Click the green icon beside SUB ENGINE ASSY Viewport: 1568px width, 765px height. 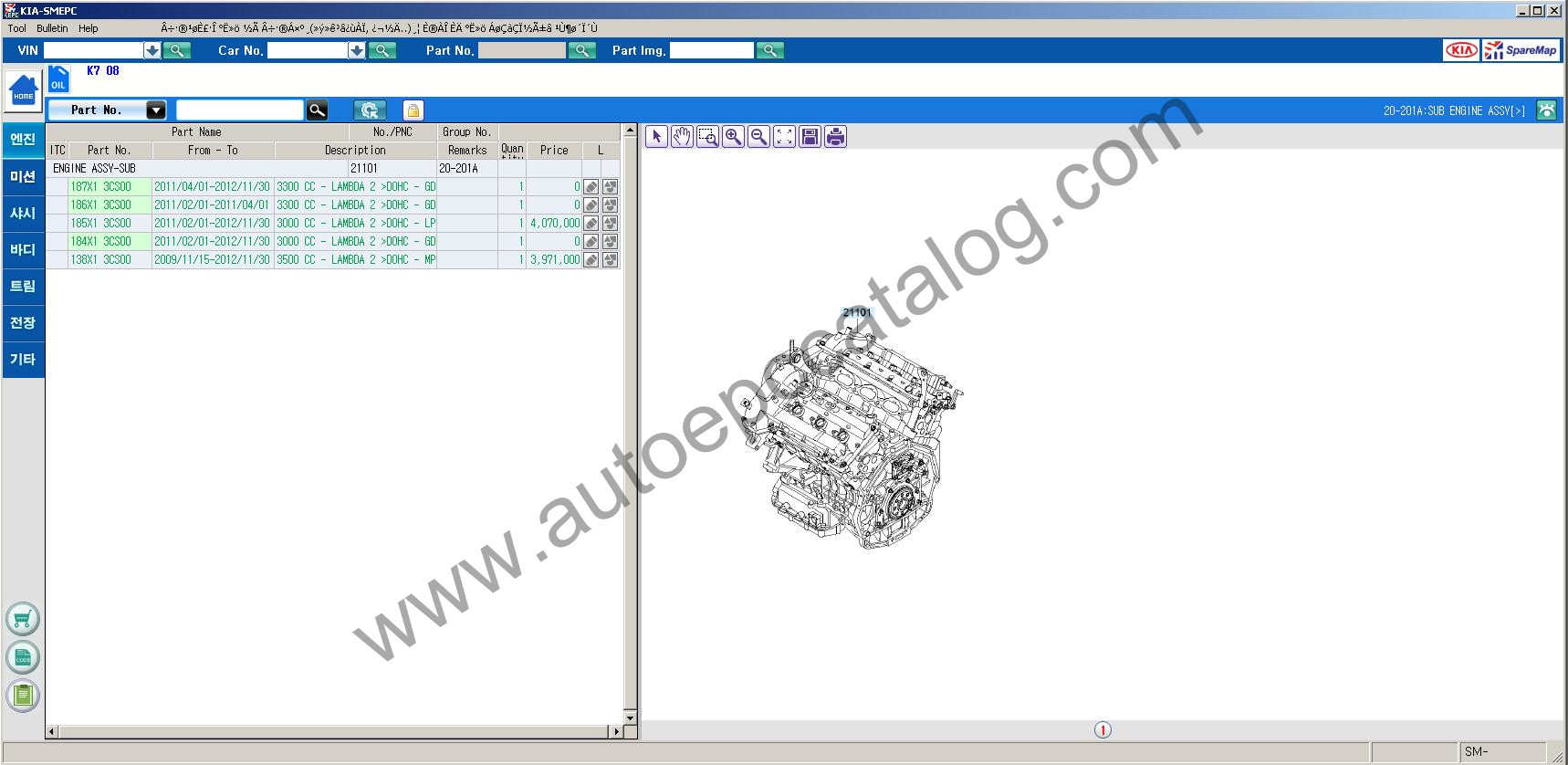[1546, 110]
